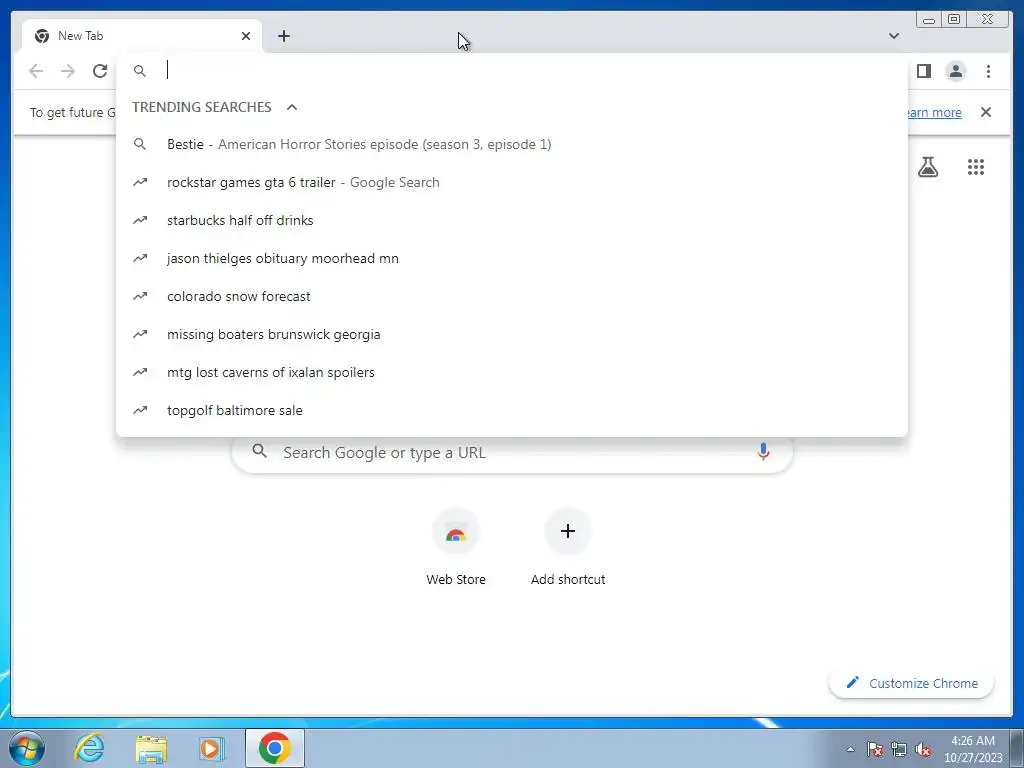The width and height of the screenshot is (1024, 768).
Task: Click the Search Google or type a URL box
Action: (x=512, y=453)
